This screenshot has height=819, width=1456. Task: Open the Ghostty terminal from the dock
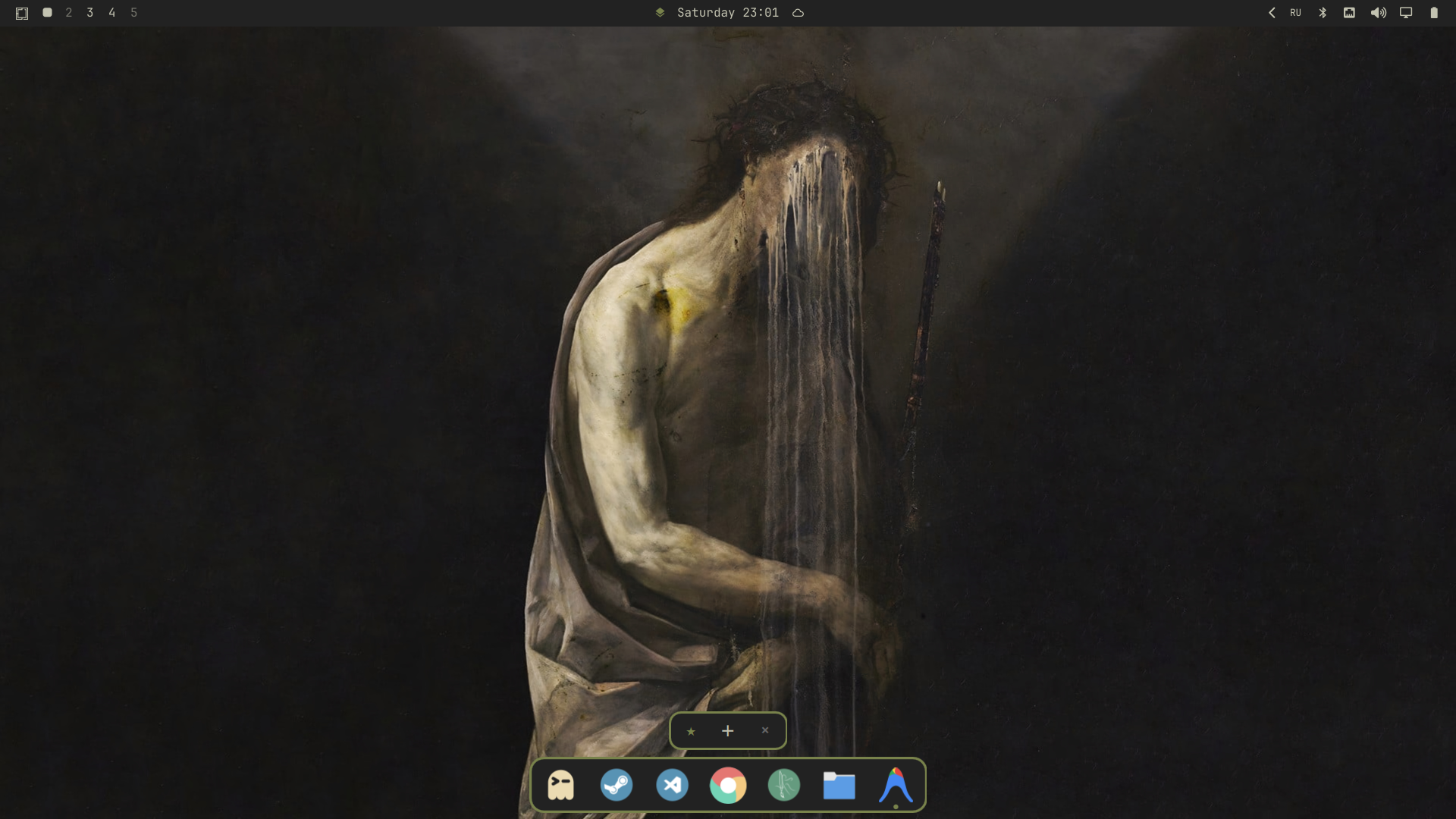(x=561, y=786)
